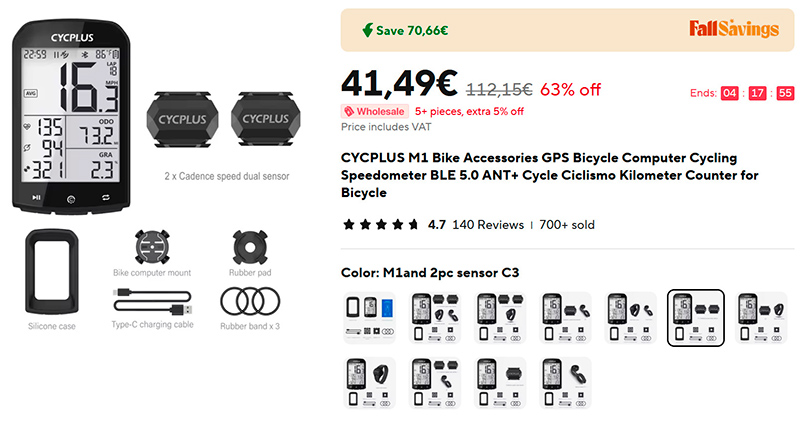Click the silicone case picture in the product image

(x=48, y=272)
